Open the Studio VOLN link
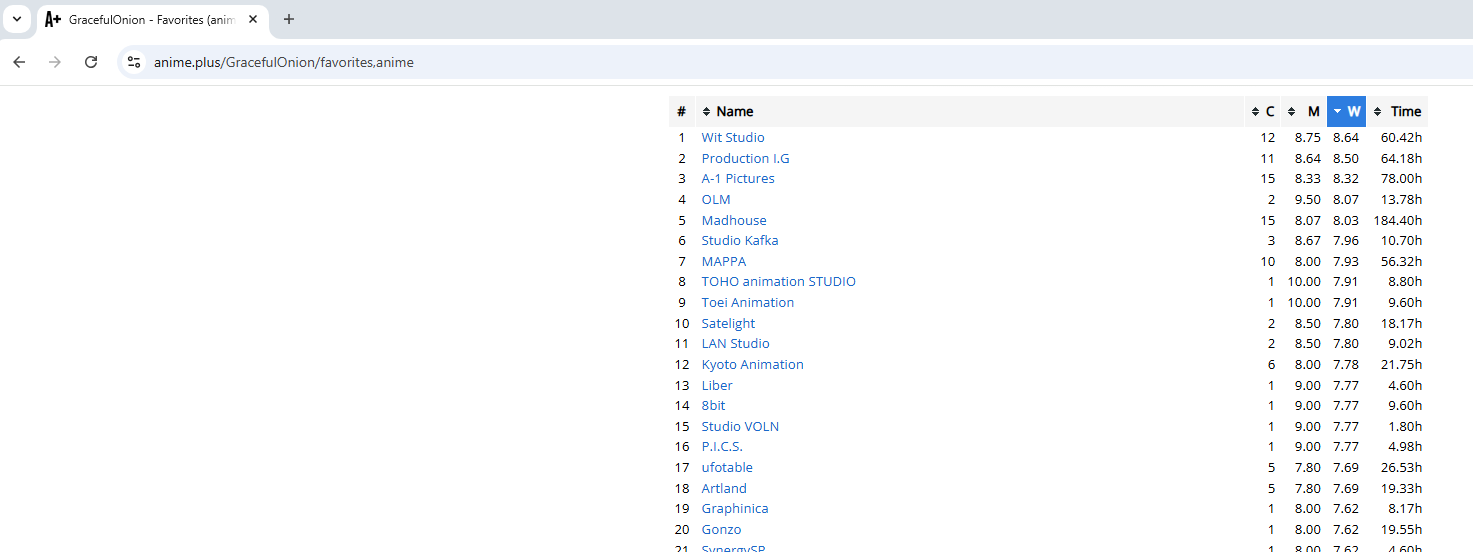This screenshot has height=552, width=1473. (740, 427)
